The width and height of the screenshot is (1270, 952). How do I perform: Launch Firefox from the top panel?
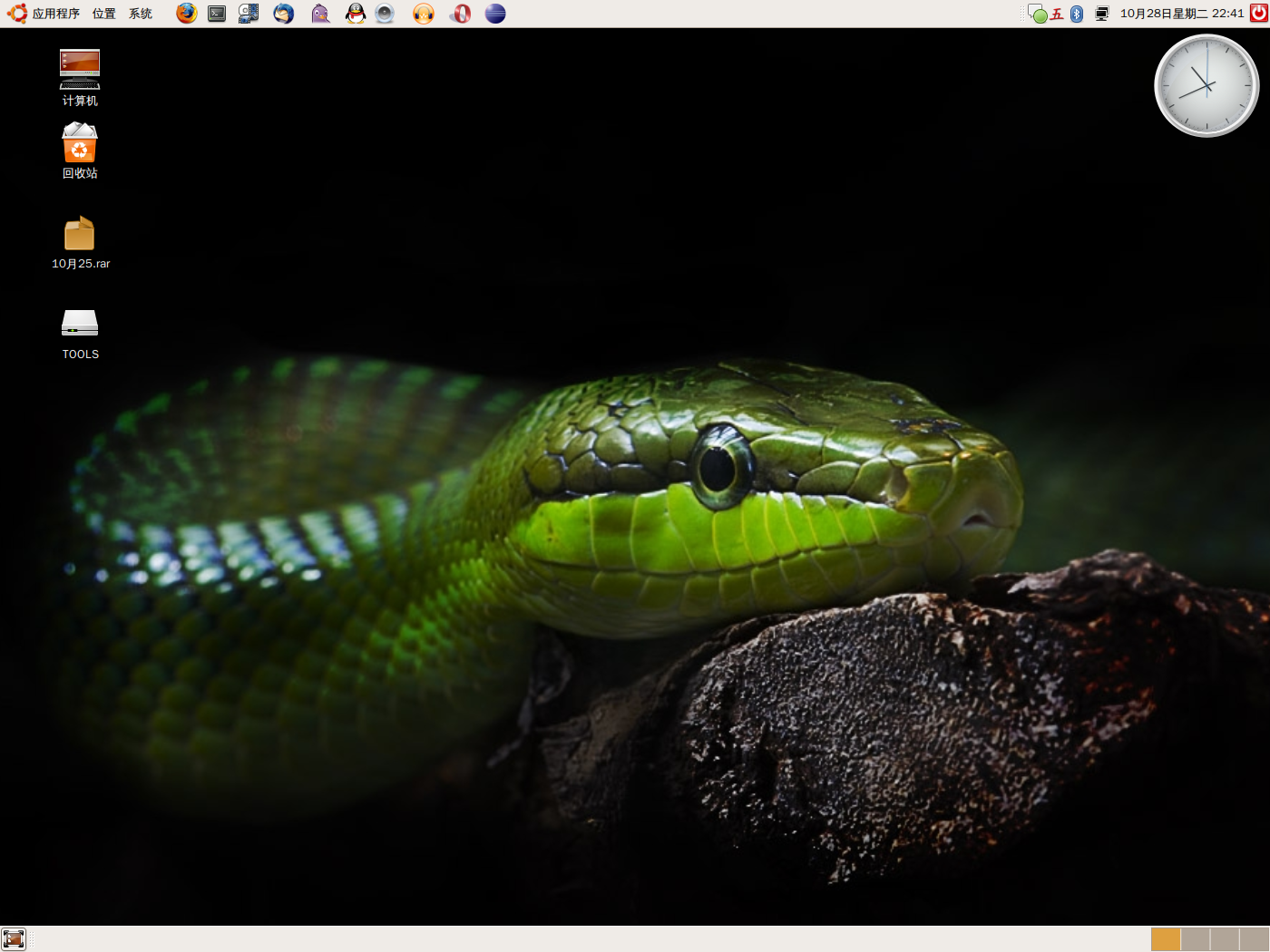coord(187,14)
